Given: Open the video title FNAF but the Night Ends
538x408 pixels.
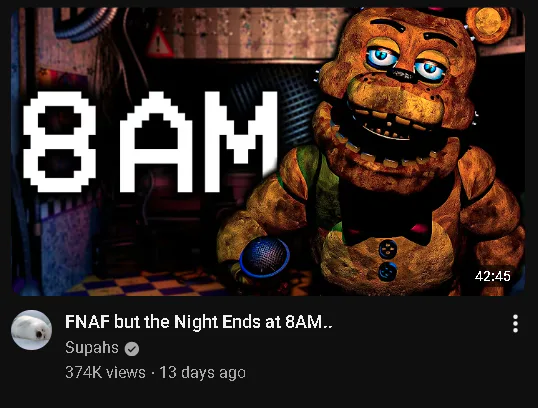Looking at the screenshot, I should [199, 322].
